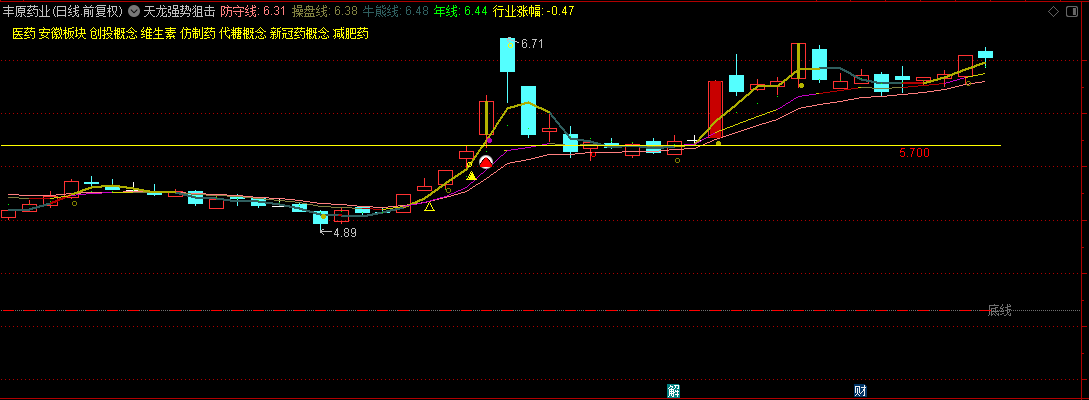Open the 仿制药 concept tag
The width and height of the screenshot is (1089, 400).
click(197, 33)
